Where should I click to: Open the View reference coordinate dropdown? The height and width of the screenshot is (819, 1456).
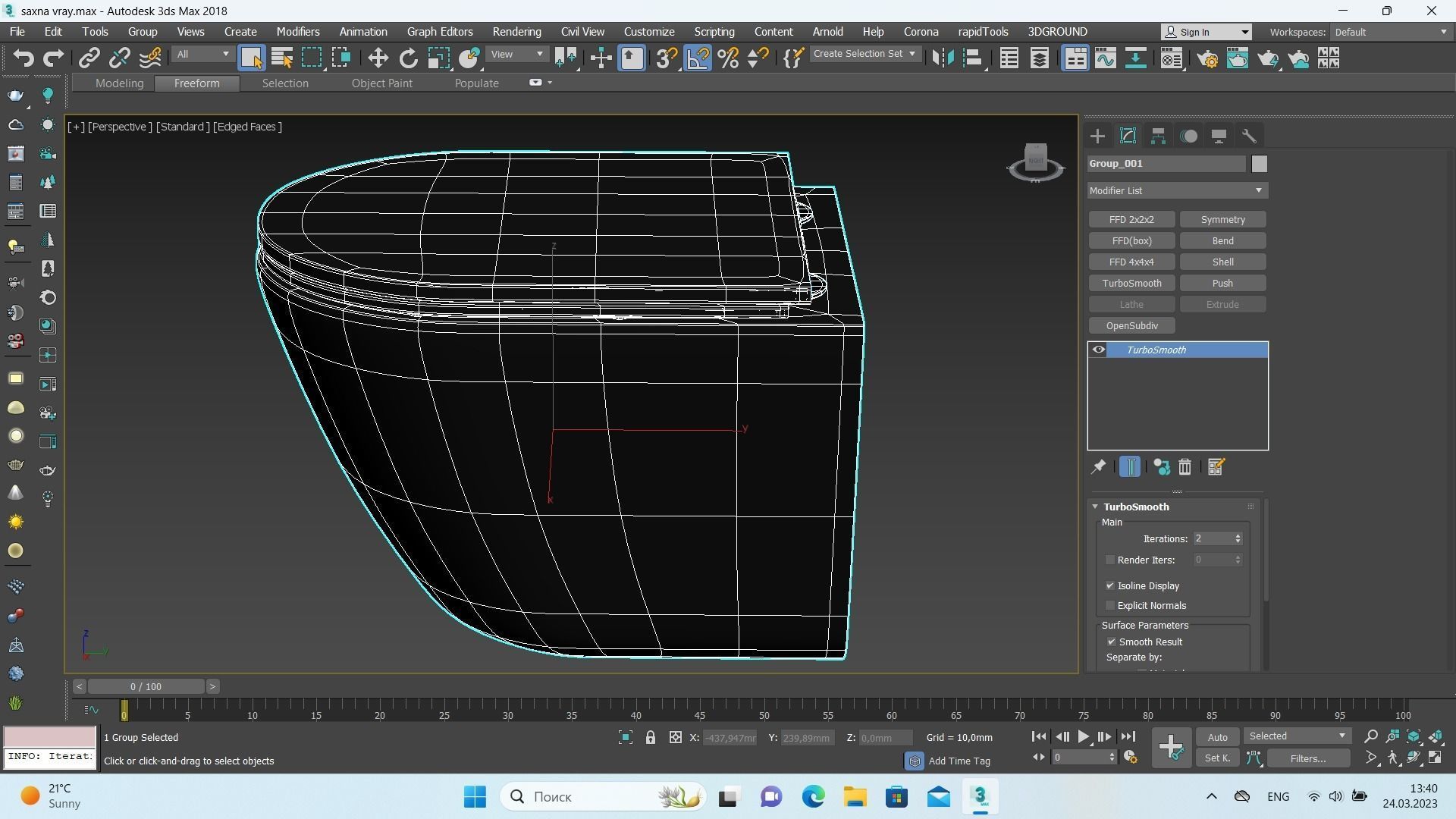point(516,55)
